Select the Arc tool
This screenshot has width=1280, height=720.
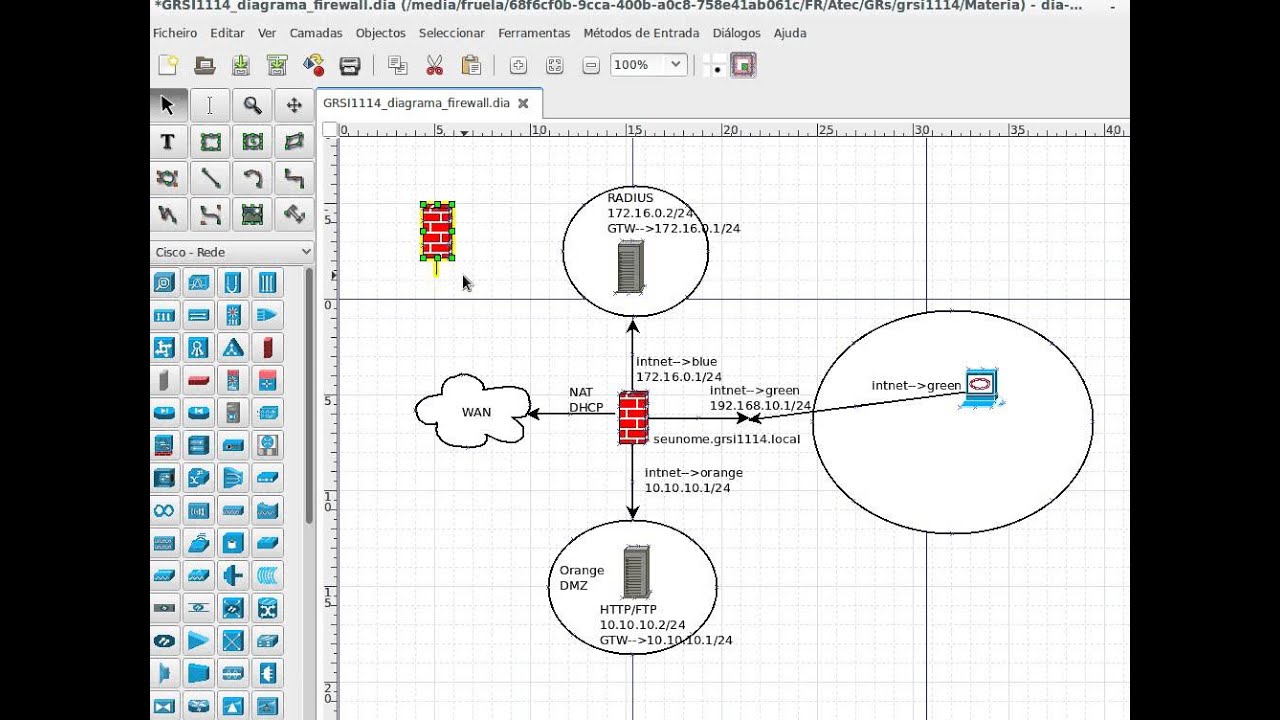(x=252, y=178)
